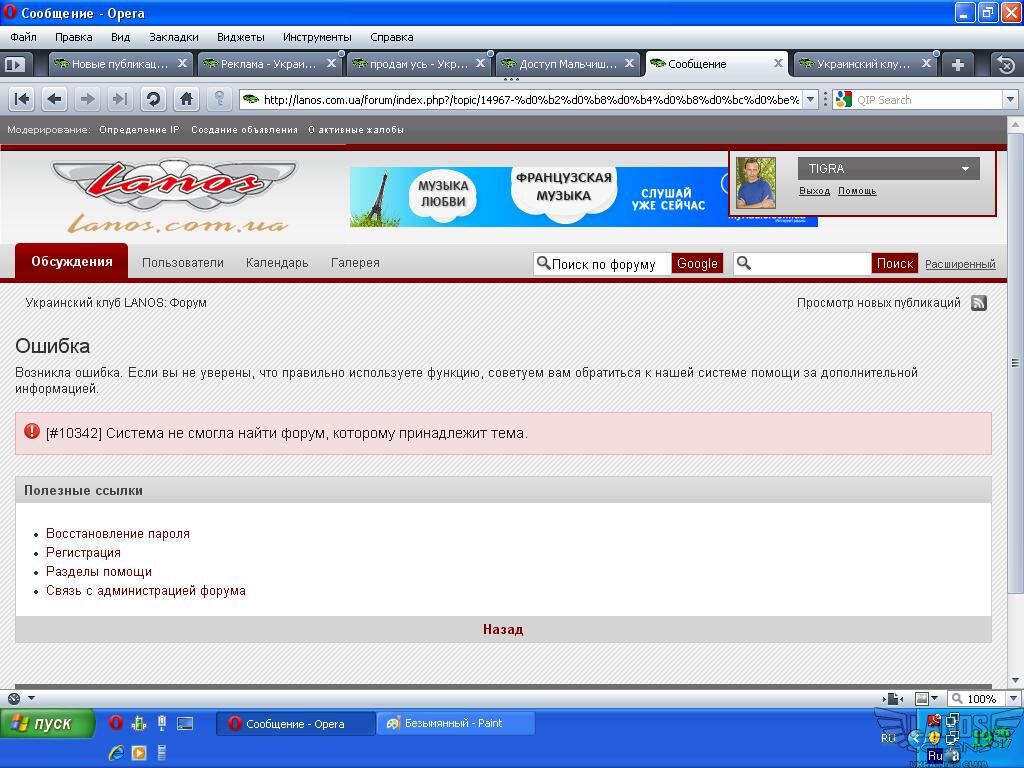Viewport: 1024px width, 768px height.
Task: Click the Регистрация link
Action: pos(83,552)
